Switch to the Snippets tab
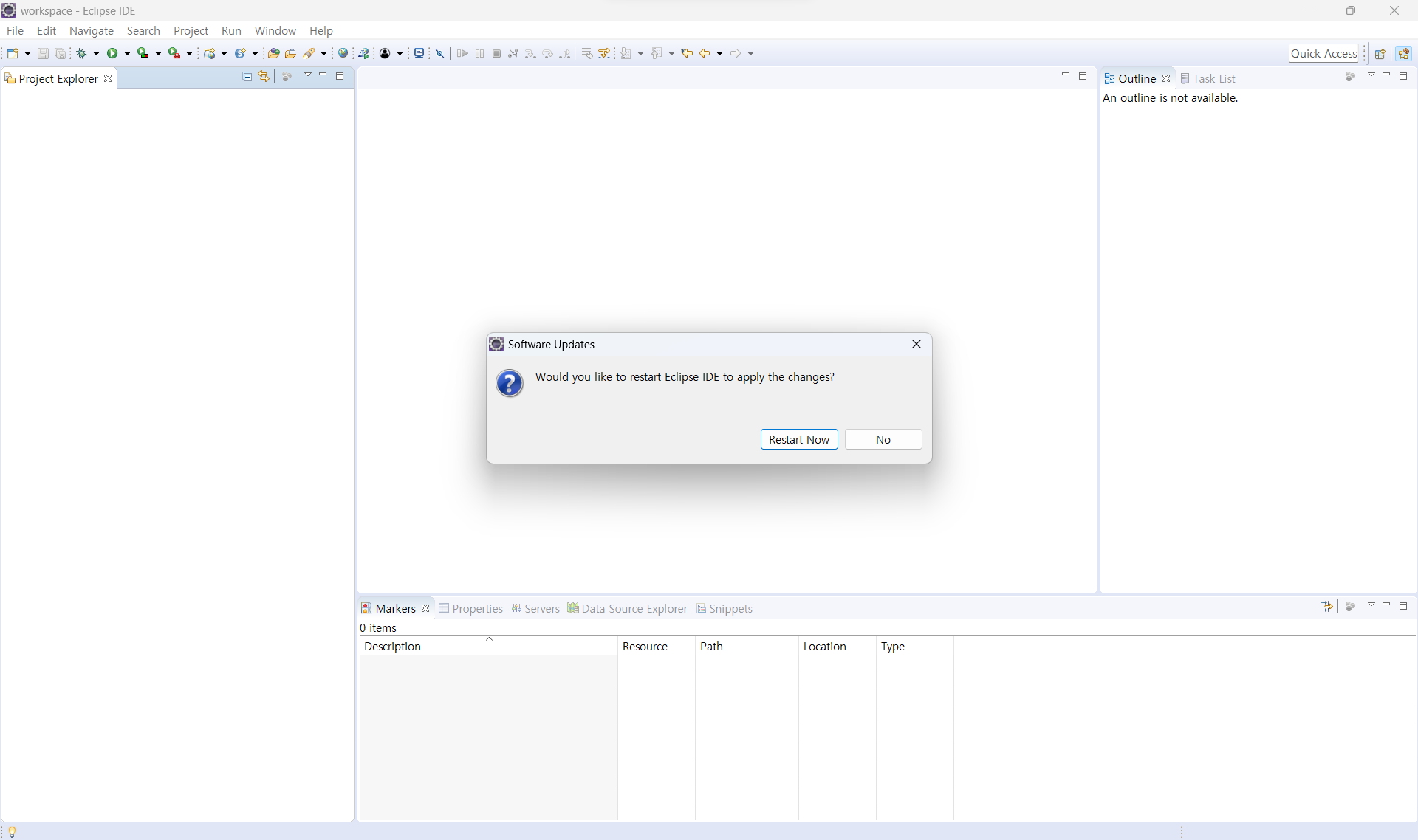Viewport: 1418px width, 840px height. point(724,608)
